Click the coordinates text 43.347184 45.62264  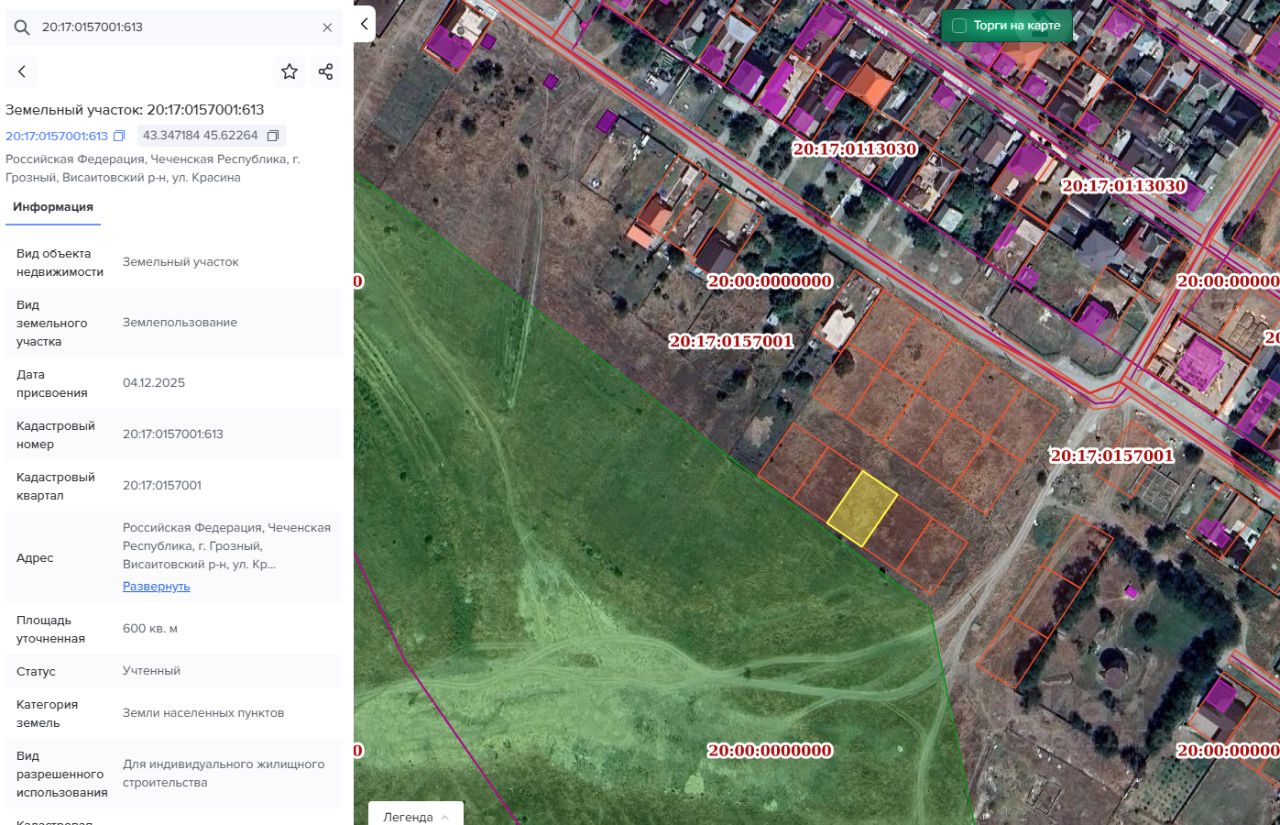pos(200,135)
